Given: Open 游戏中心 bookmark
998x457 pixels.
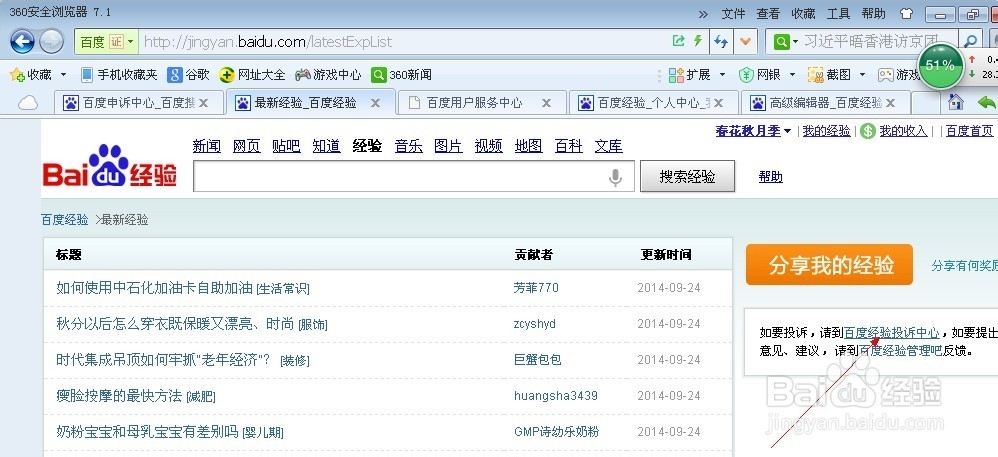Looking at the screenshot, I should coord(327,75).
